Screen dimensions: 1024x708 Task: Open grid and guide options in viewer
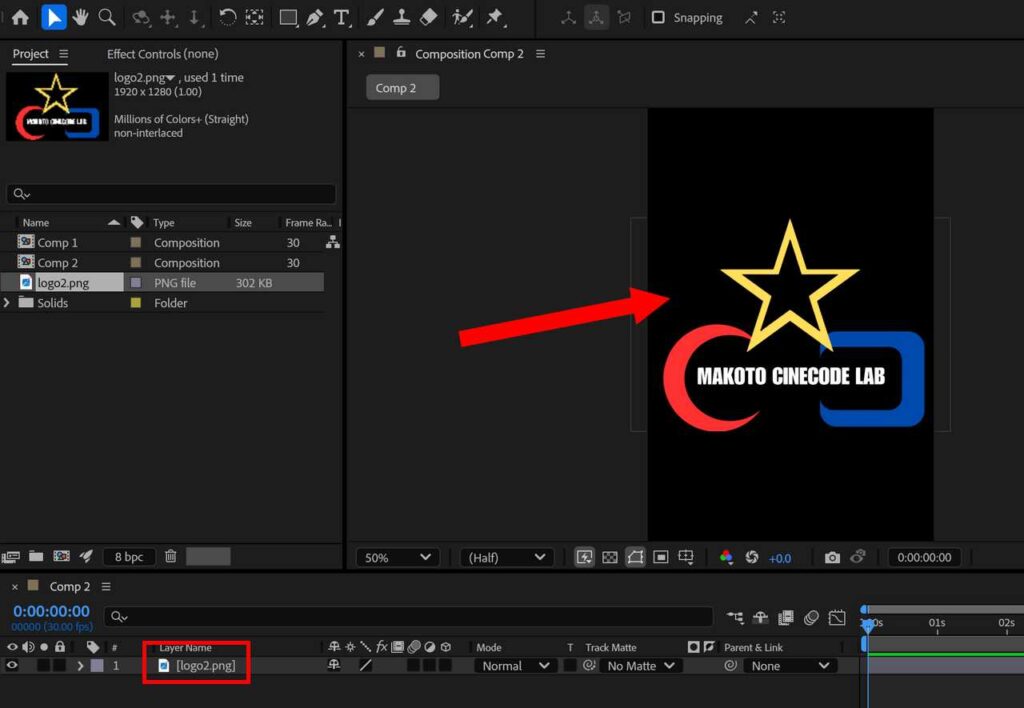(686, 557)
